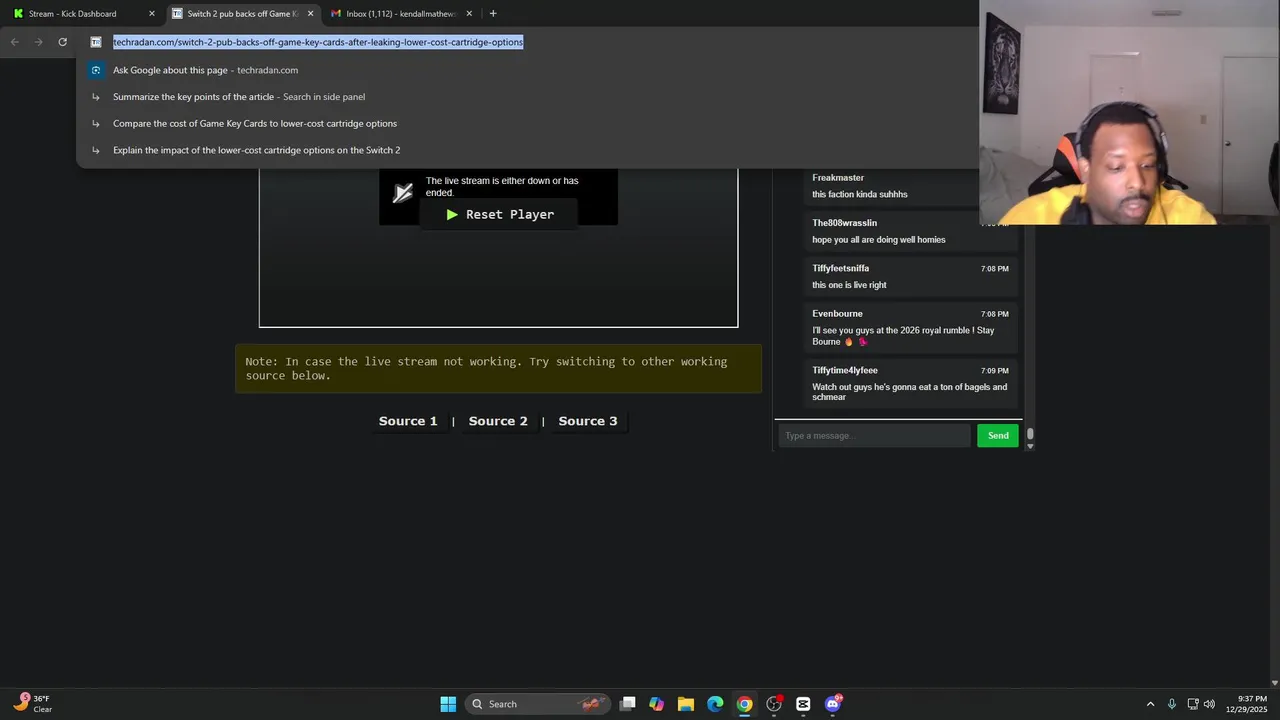Click username Evenbourne in chat

point(837,313)
